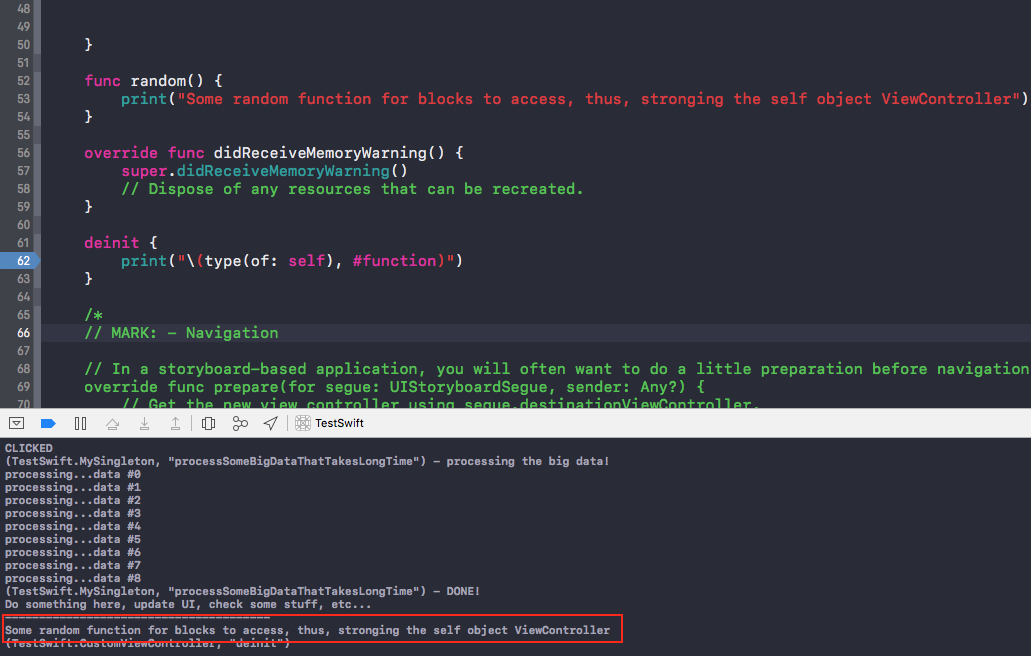Click the Step Into debug icon
This screenshot has width=1031, height=656.
(x=144, y=424)
